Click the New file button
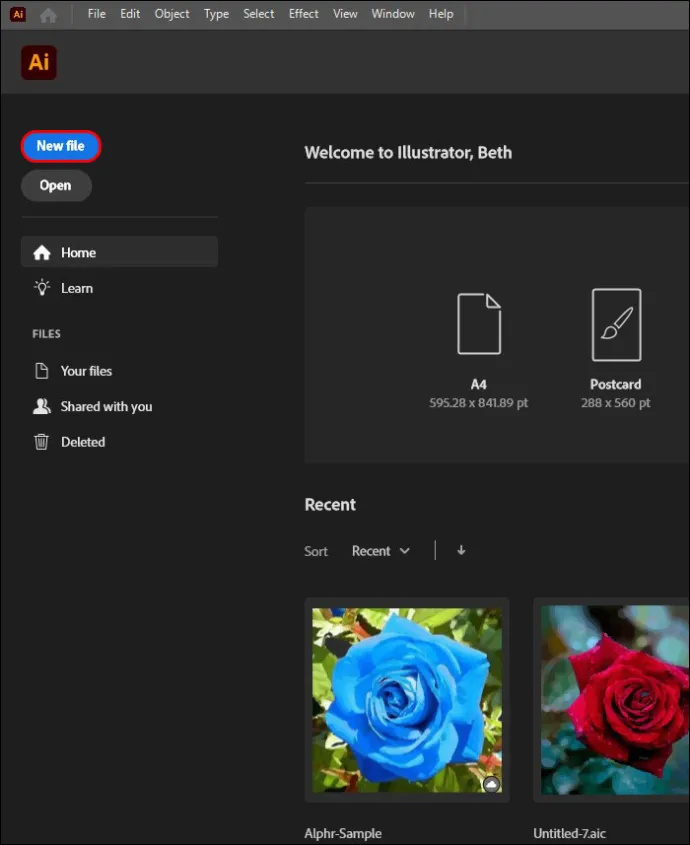The width and height of the screenshot is (690, 845). point(61,146)
